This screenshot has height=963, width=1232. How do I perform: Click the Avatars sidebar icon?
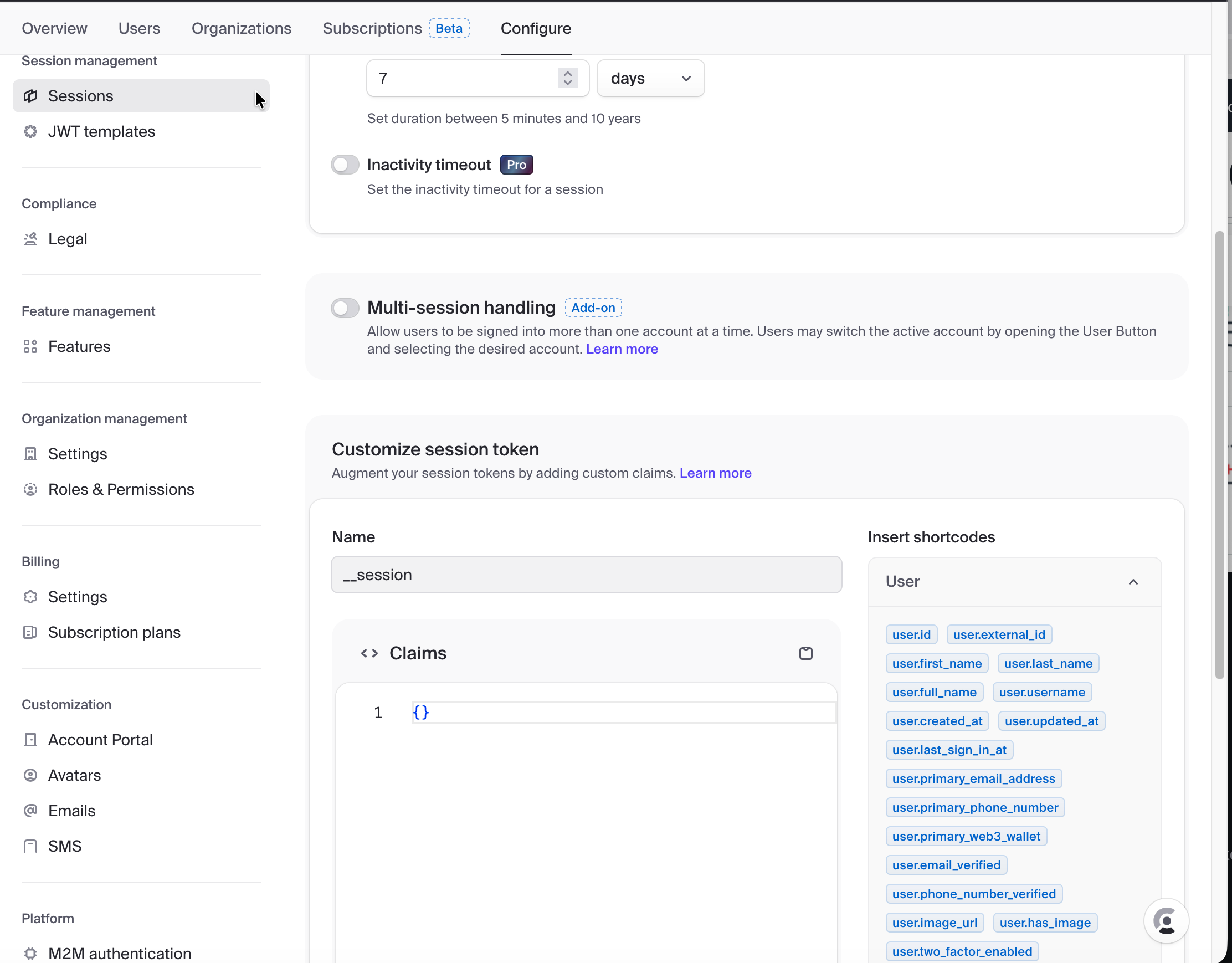point(30,775)
